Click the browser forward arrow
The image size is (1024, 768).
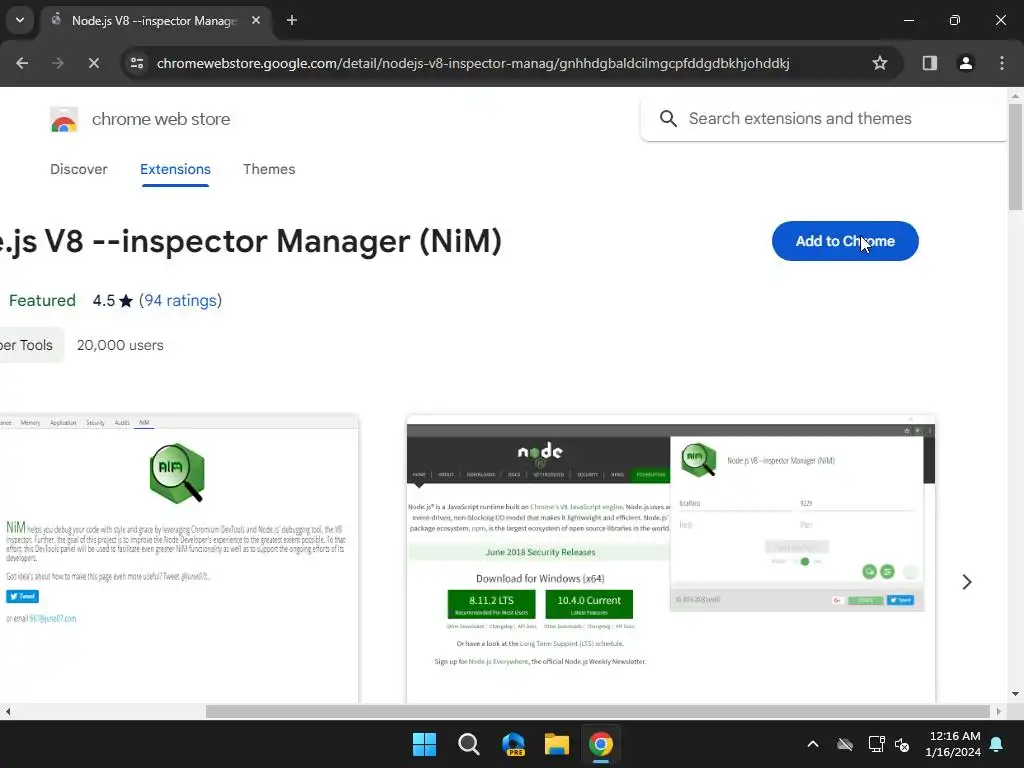coord(57,63)
